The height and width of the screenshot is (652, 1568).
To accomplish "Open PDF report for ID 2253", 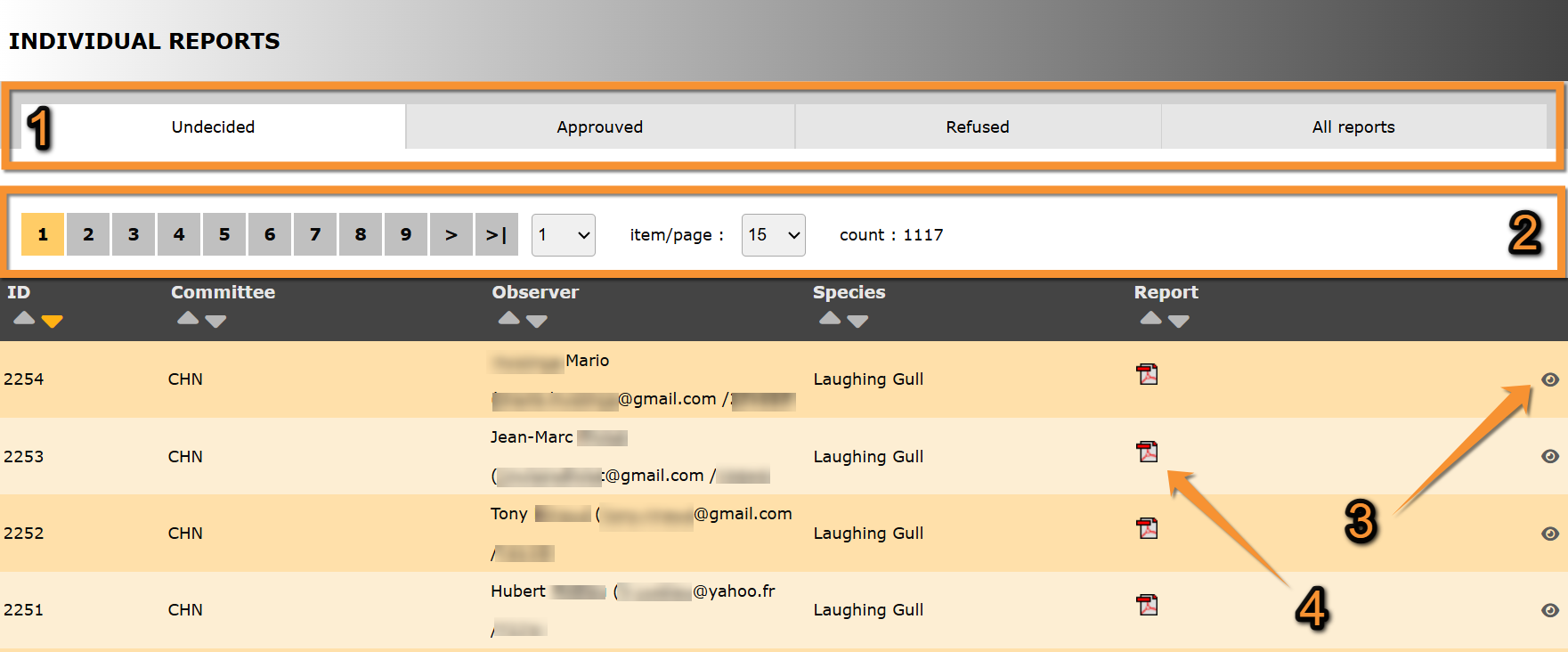I will [x=1147, y=452].
